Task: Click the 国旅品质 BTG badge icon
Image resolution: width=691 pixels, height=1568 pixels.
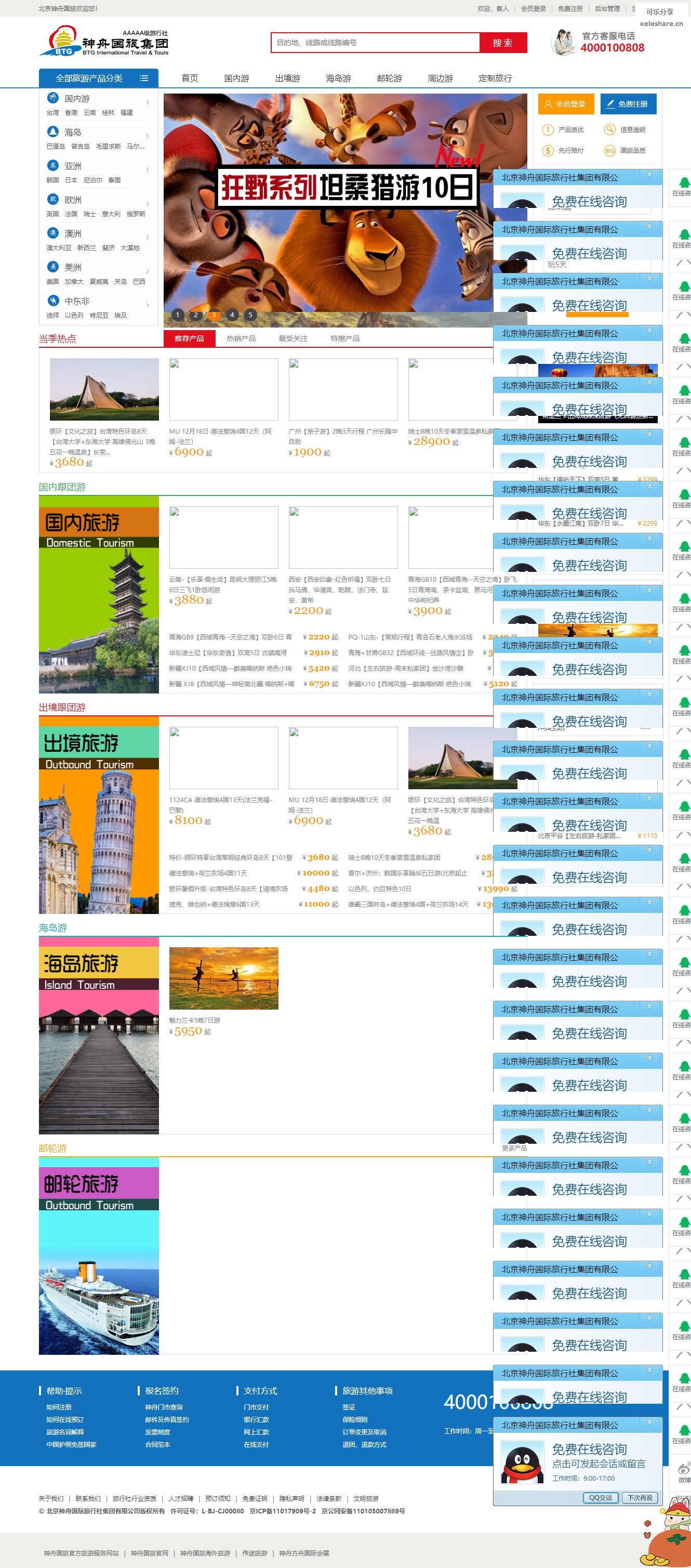Action: click(609, 150)
